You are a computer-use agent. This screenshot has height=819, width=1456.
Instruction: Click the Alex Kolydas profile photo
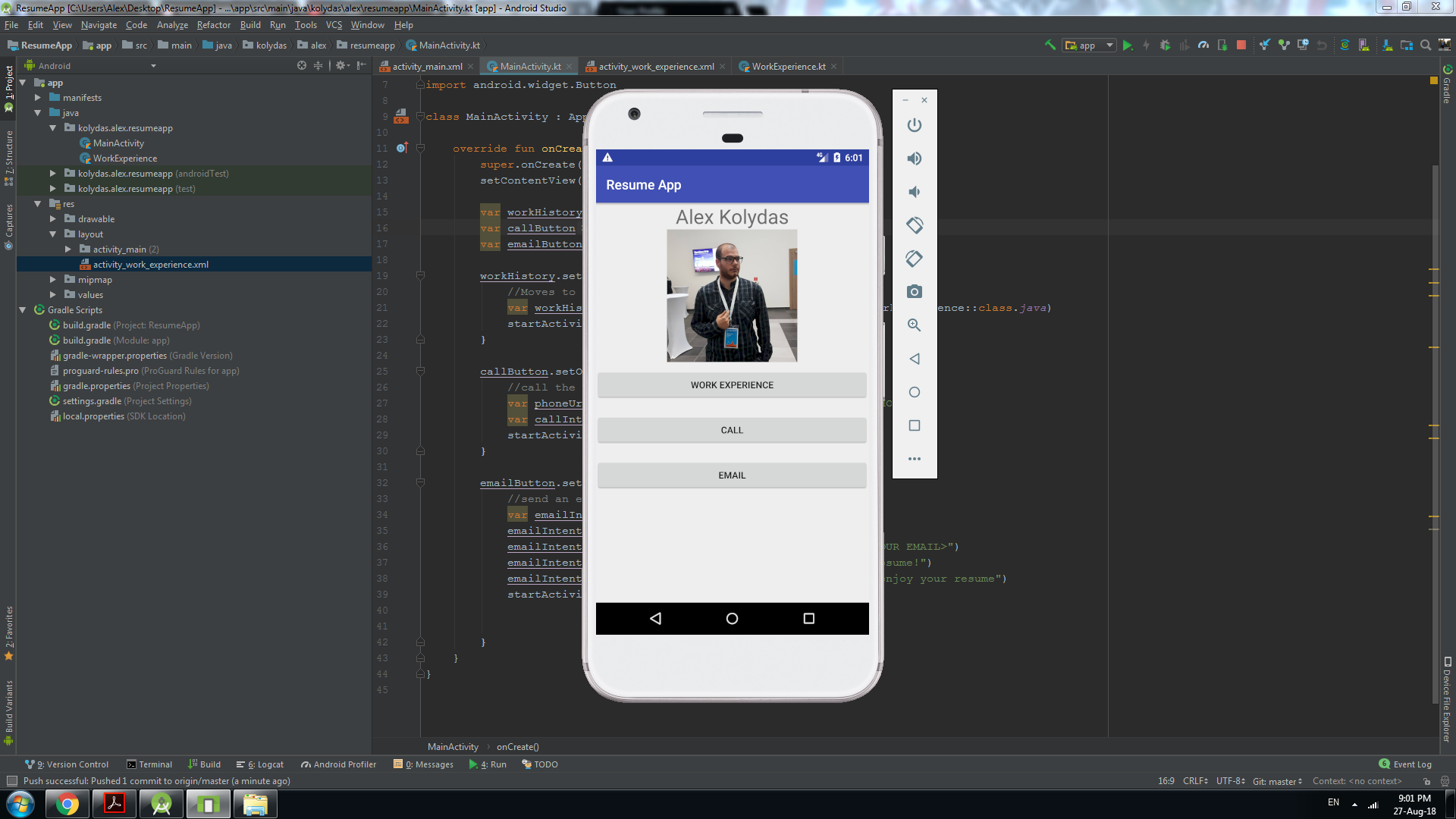(x=731, y=295)
